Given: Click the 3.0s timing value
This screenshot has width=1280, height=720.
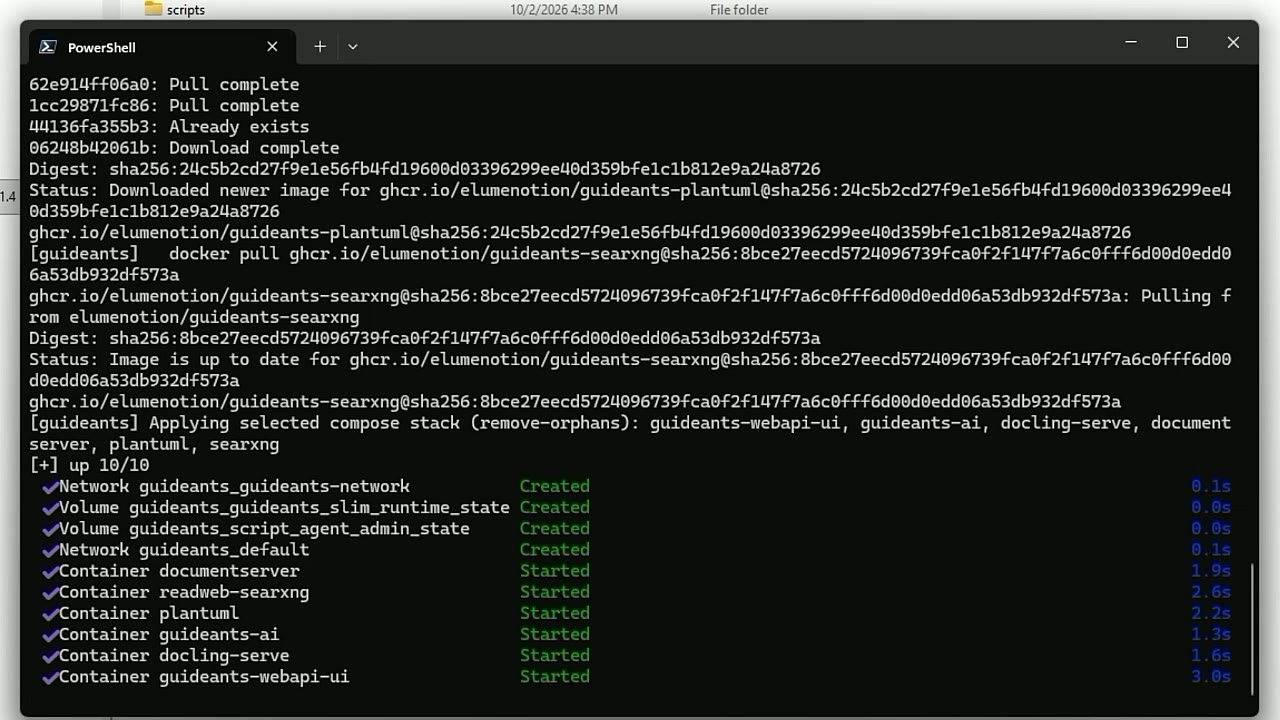Looking at the screenshot, I should [x=1211, y=676].
